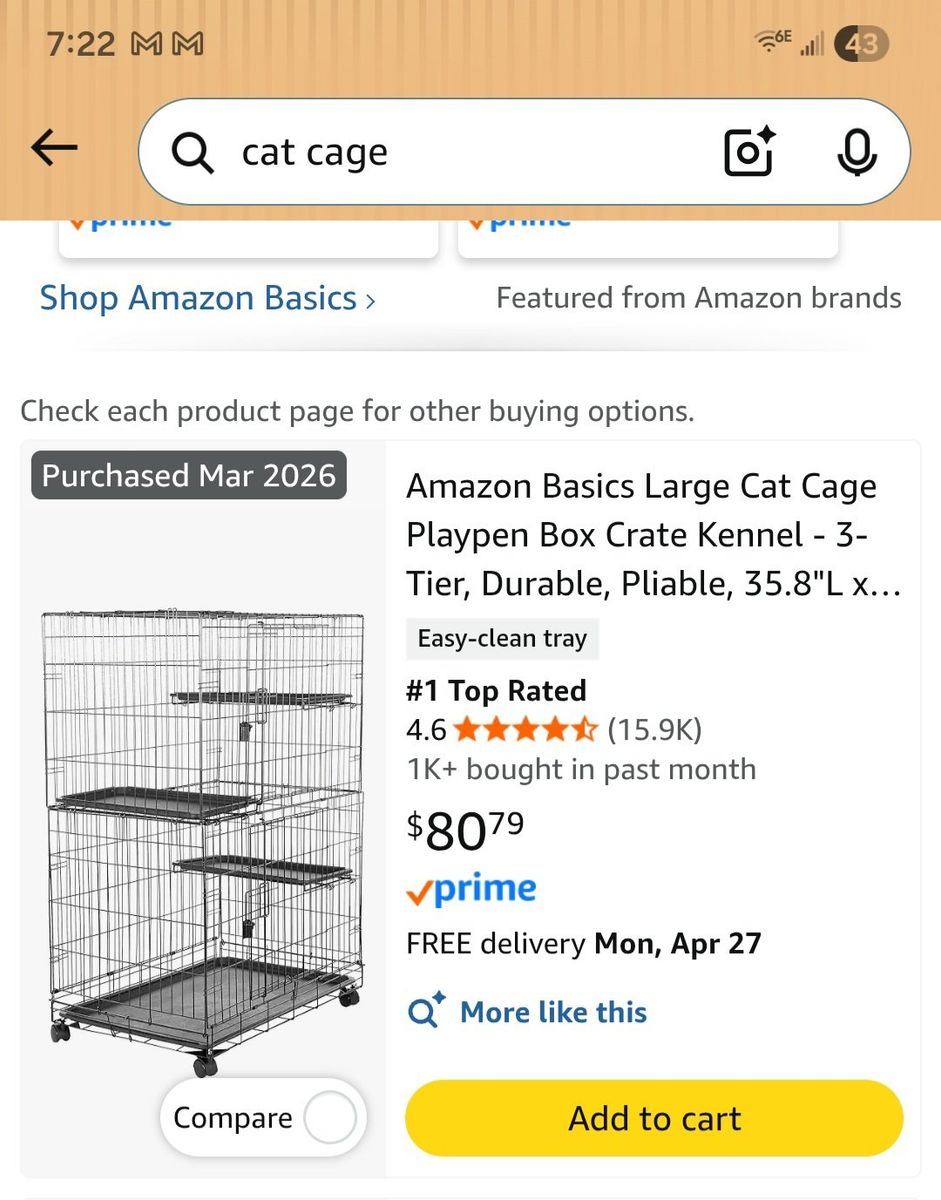Tap the More like this search icon
Image resolution: width=941 pixels, height=1200 pixels.
click(x=427, y=1012)
